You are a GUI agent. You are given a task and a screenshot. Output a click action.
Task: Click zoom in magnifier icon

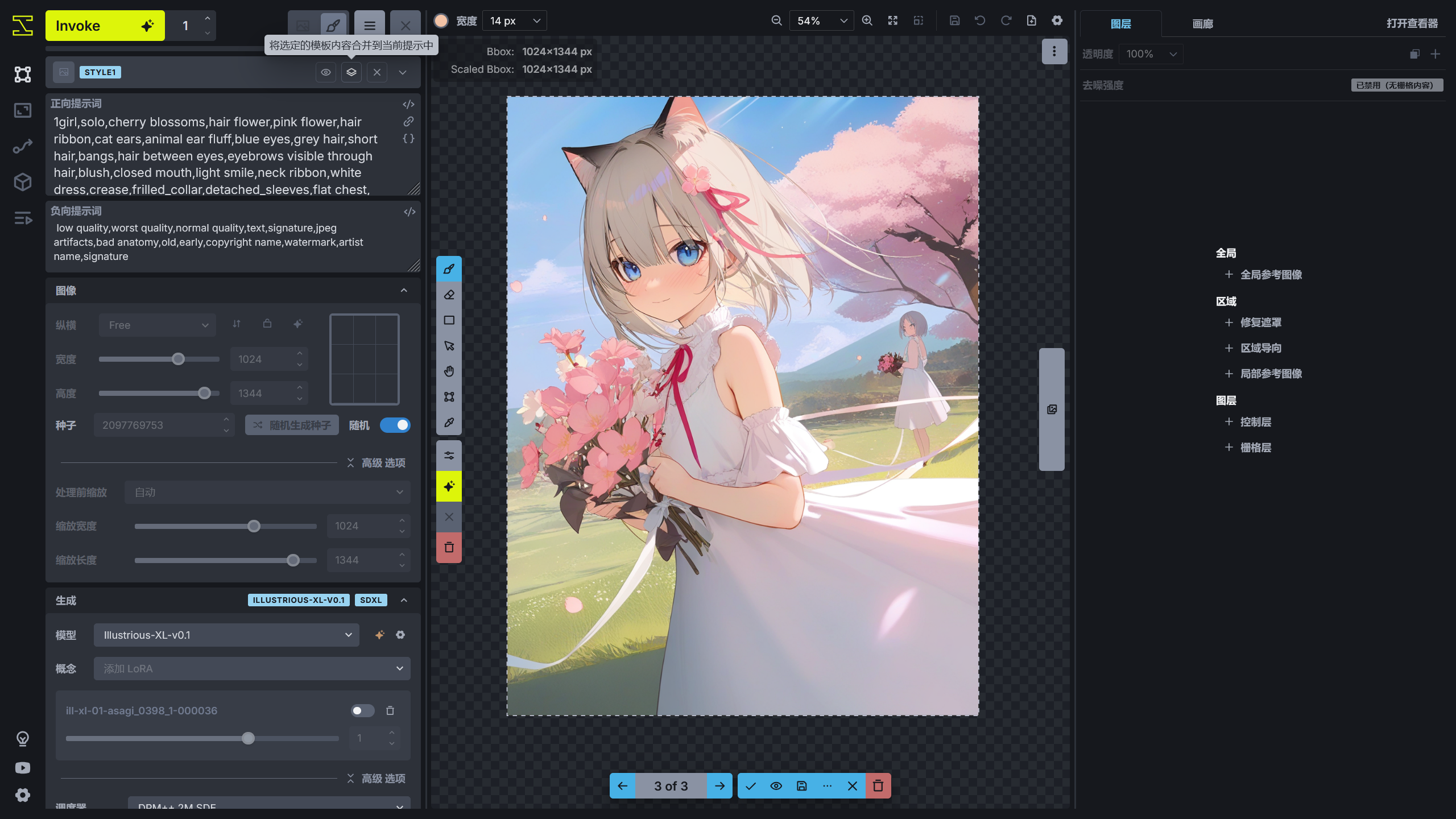(x=867, y=21)
